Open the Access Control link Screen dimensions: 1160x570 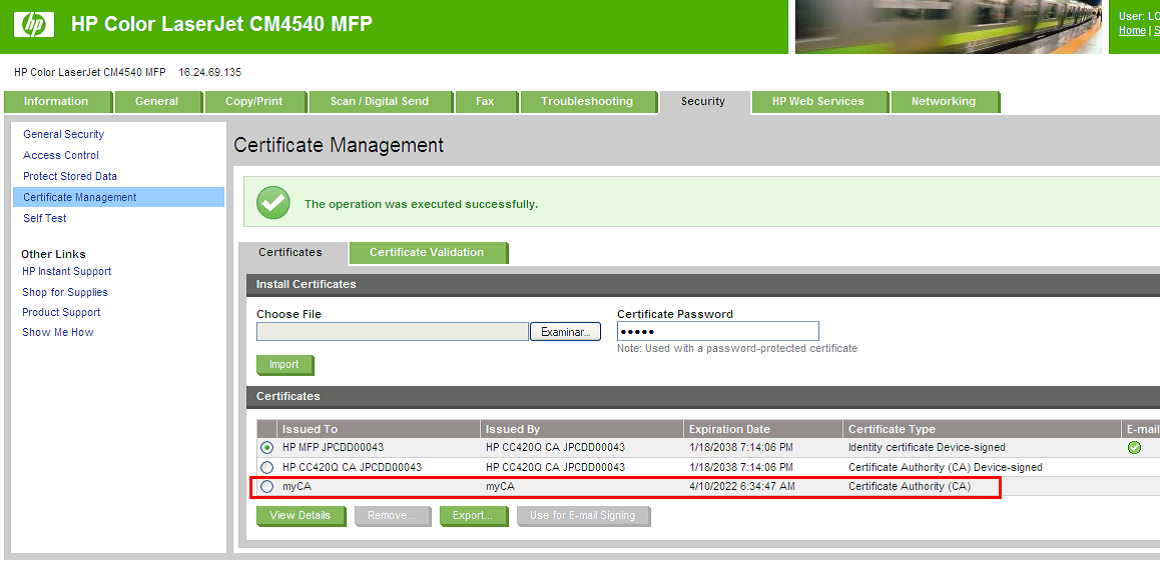click(61, 155)
